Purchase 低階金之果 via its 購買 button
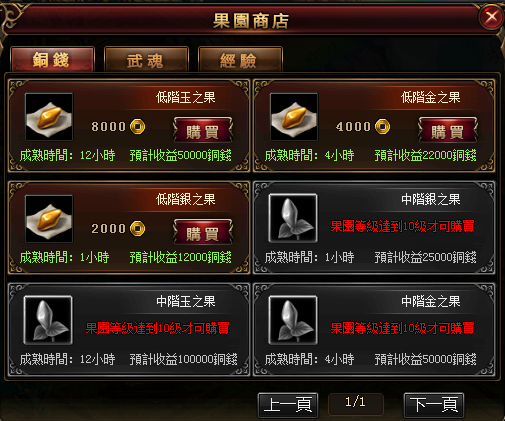The width and height of the screenshot is (505, 421). point(448,129)
